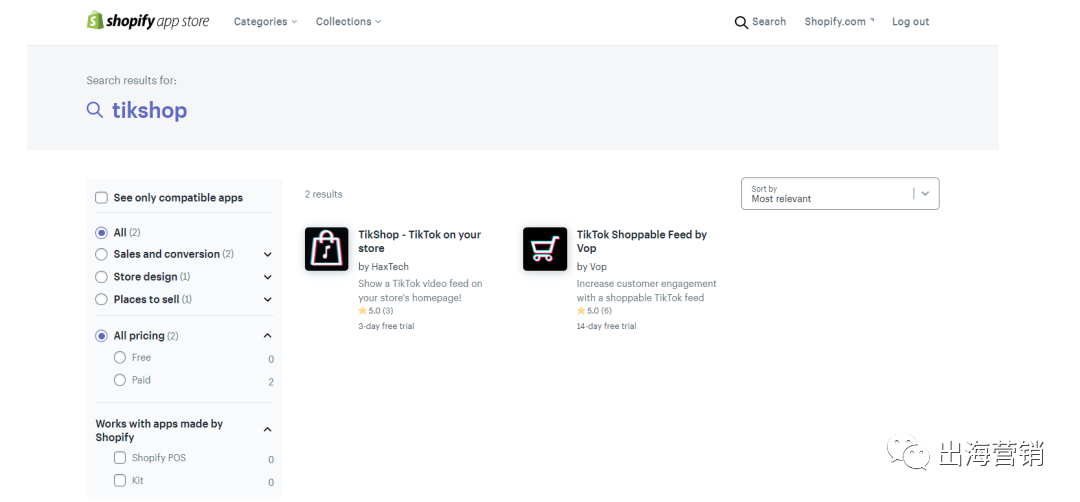Viewport: 1080px width, 502px height.
Task: Open the Sort by Most relevant dropdown
Action: click(x=840, y=194)
